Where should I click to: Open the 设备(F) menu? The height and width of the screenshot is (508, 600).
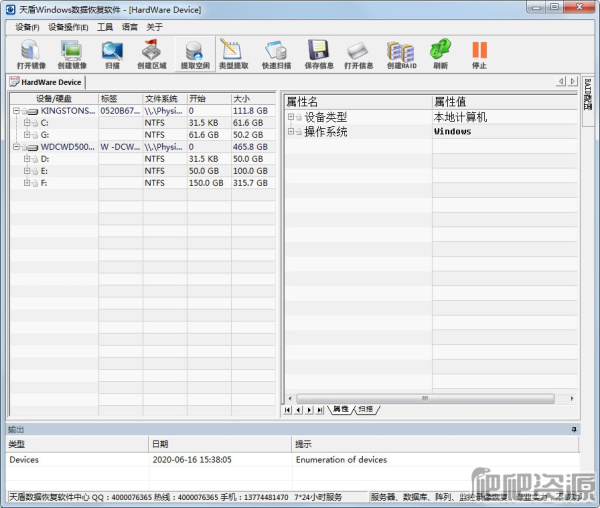[27, 27]
